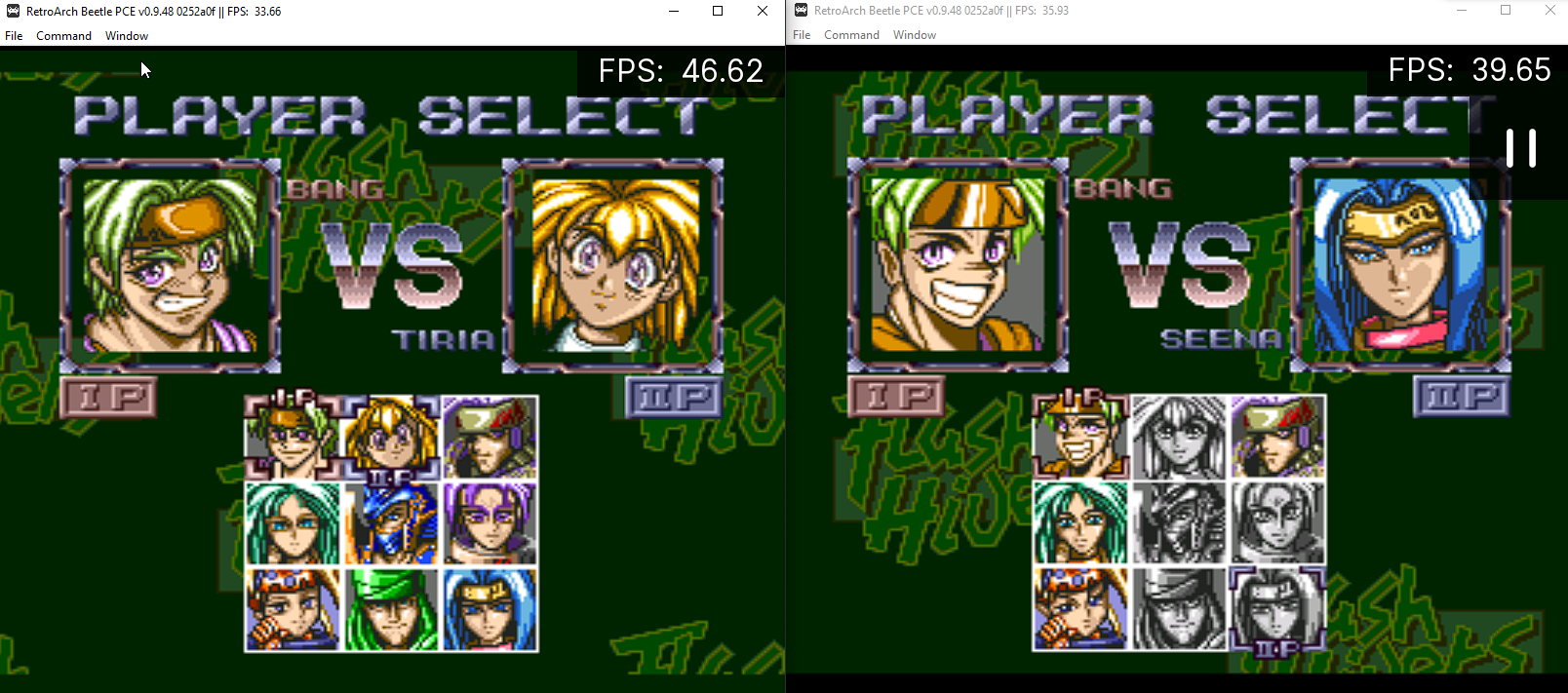Viewport: 1568px width, 693px height.
Task: Select the greyed-out blonde portrait in the right grid
Action: (1179, 436)
